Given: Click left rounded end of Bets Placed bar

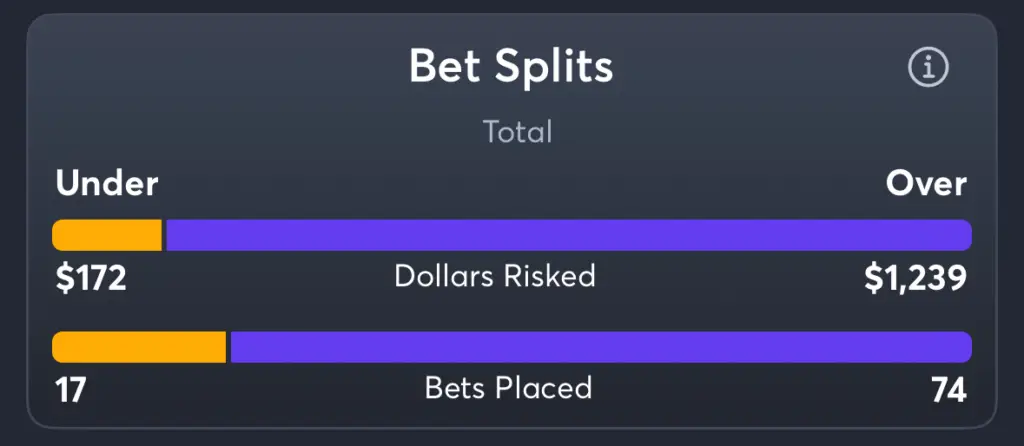Looking at the screenshot, I should (x=60, y=347).
